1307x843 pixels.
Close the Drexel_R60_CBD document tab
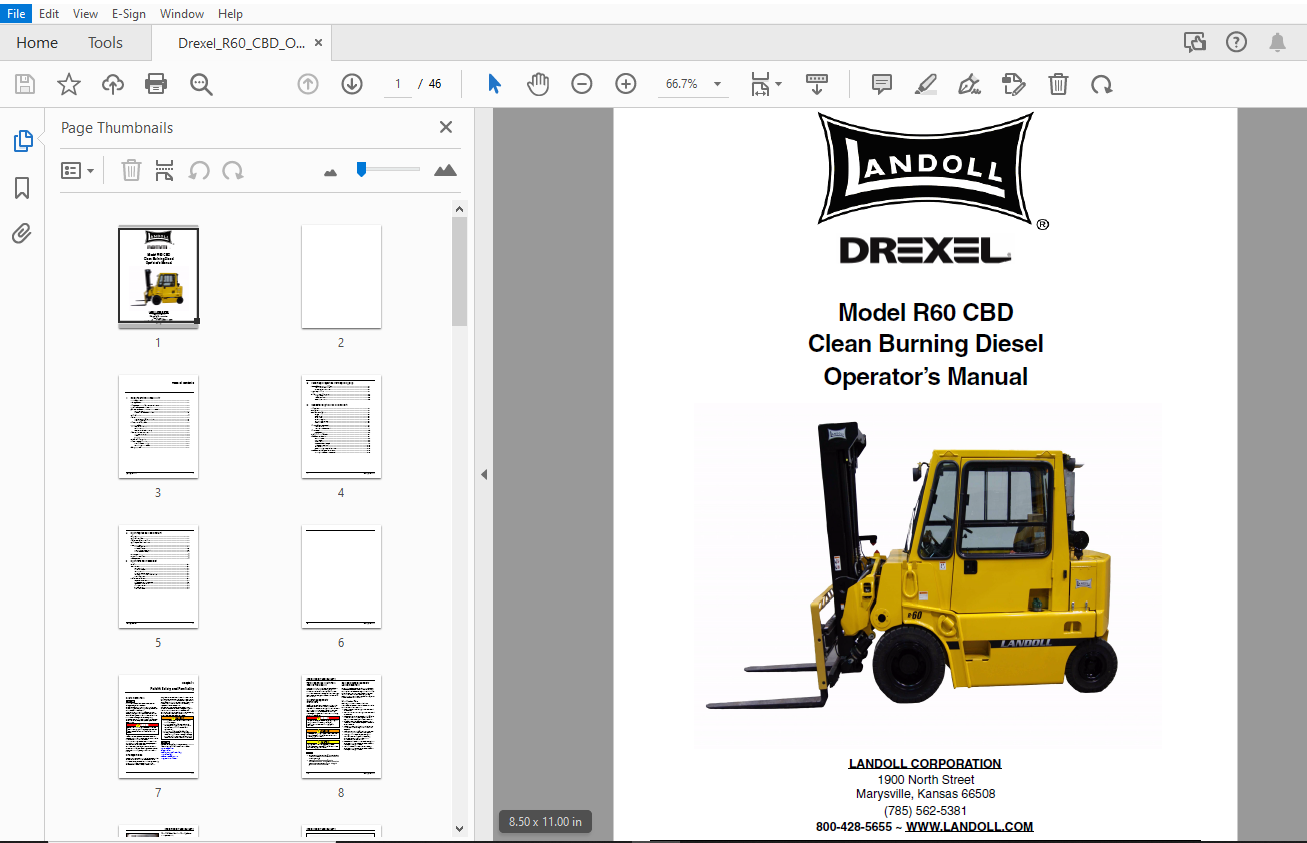pos(318,43)
